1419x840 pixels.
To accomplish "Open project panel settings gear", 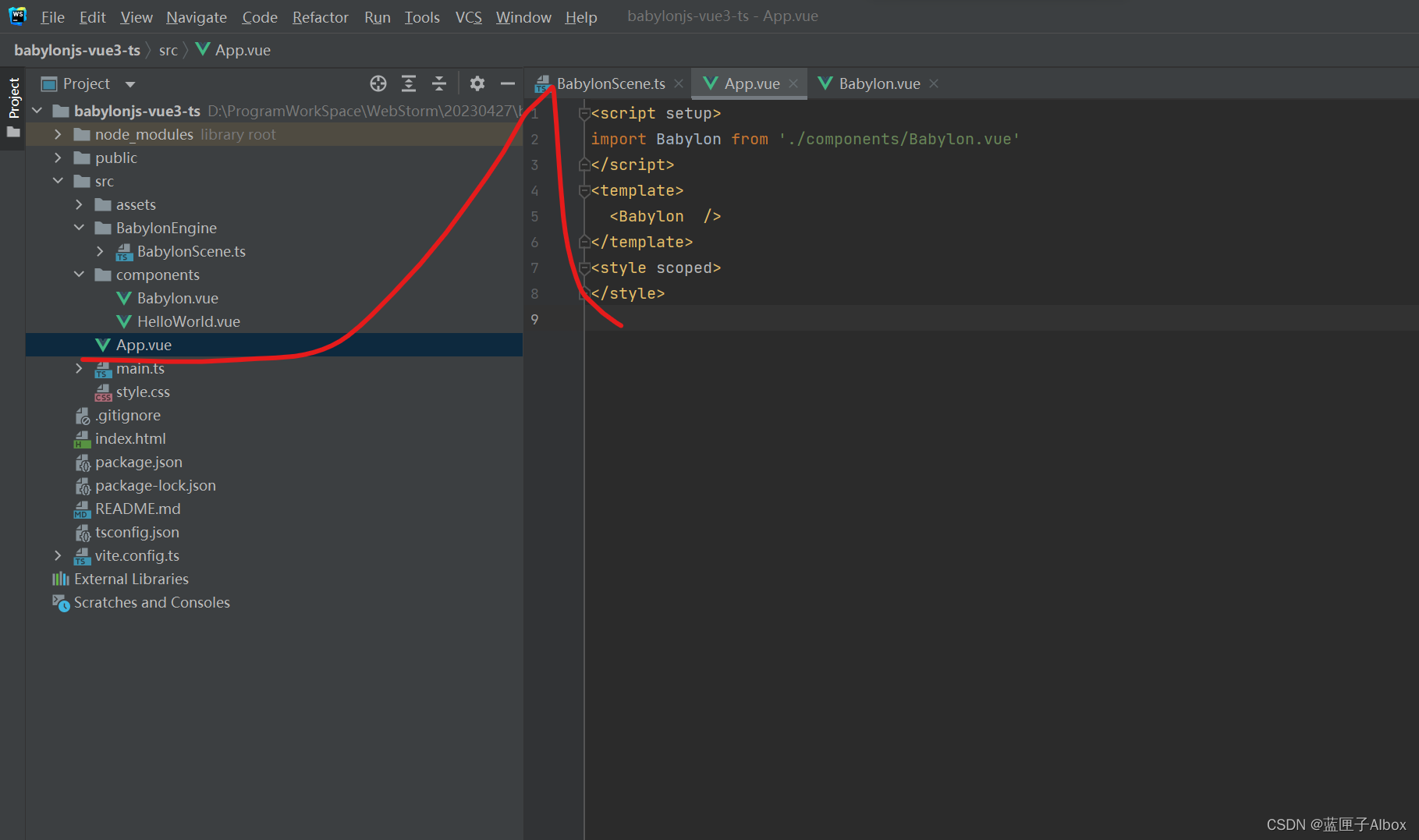I will 477,83.
